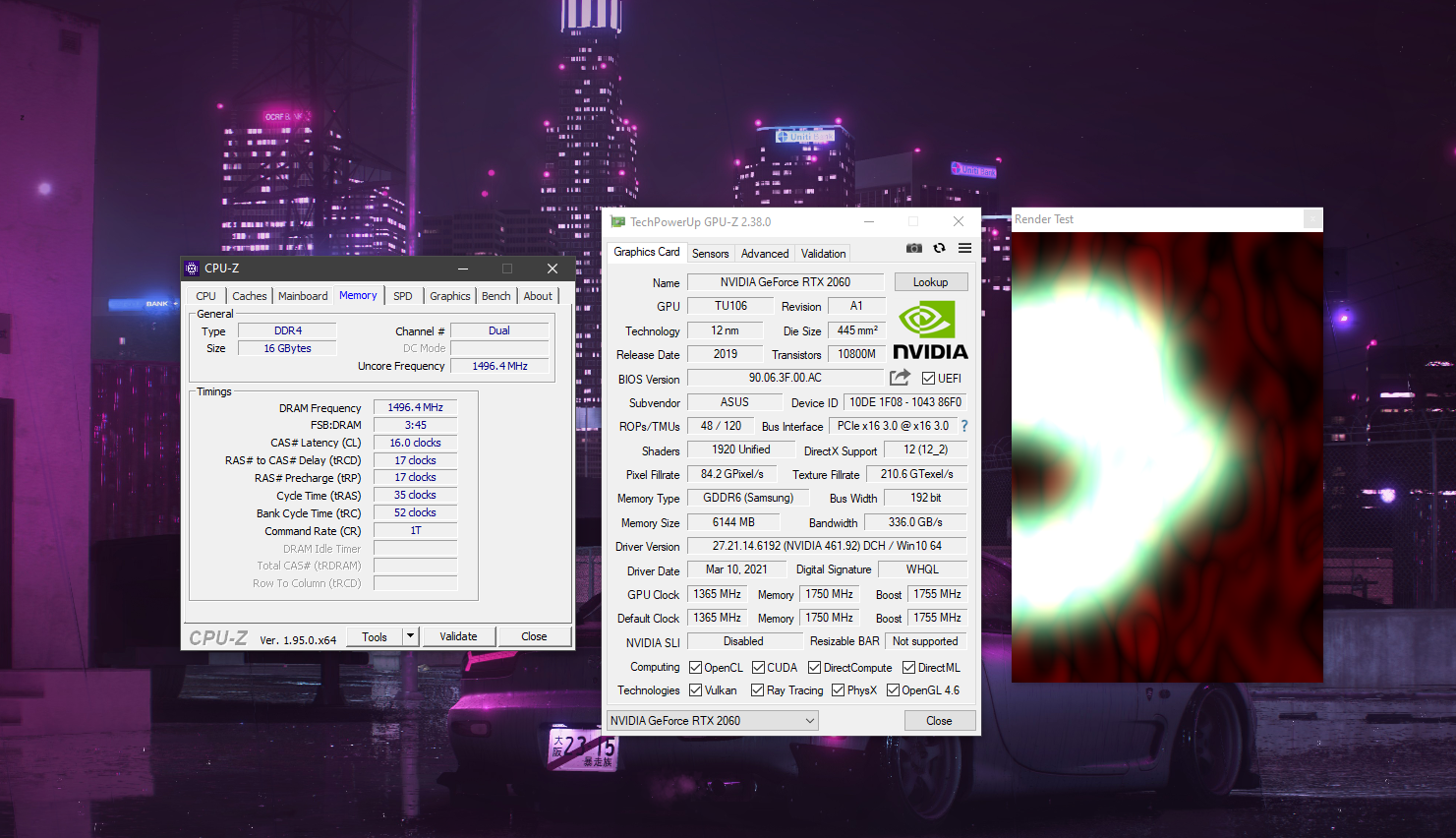
Task: Toggle the Vulkan checkbox
Action: point(695,689)
